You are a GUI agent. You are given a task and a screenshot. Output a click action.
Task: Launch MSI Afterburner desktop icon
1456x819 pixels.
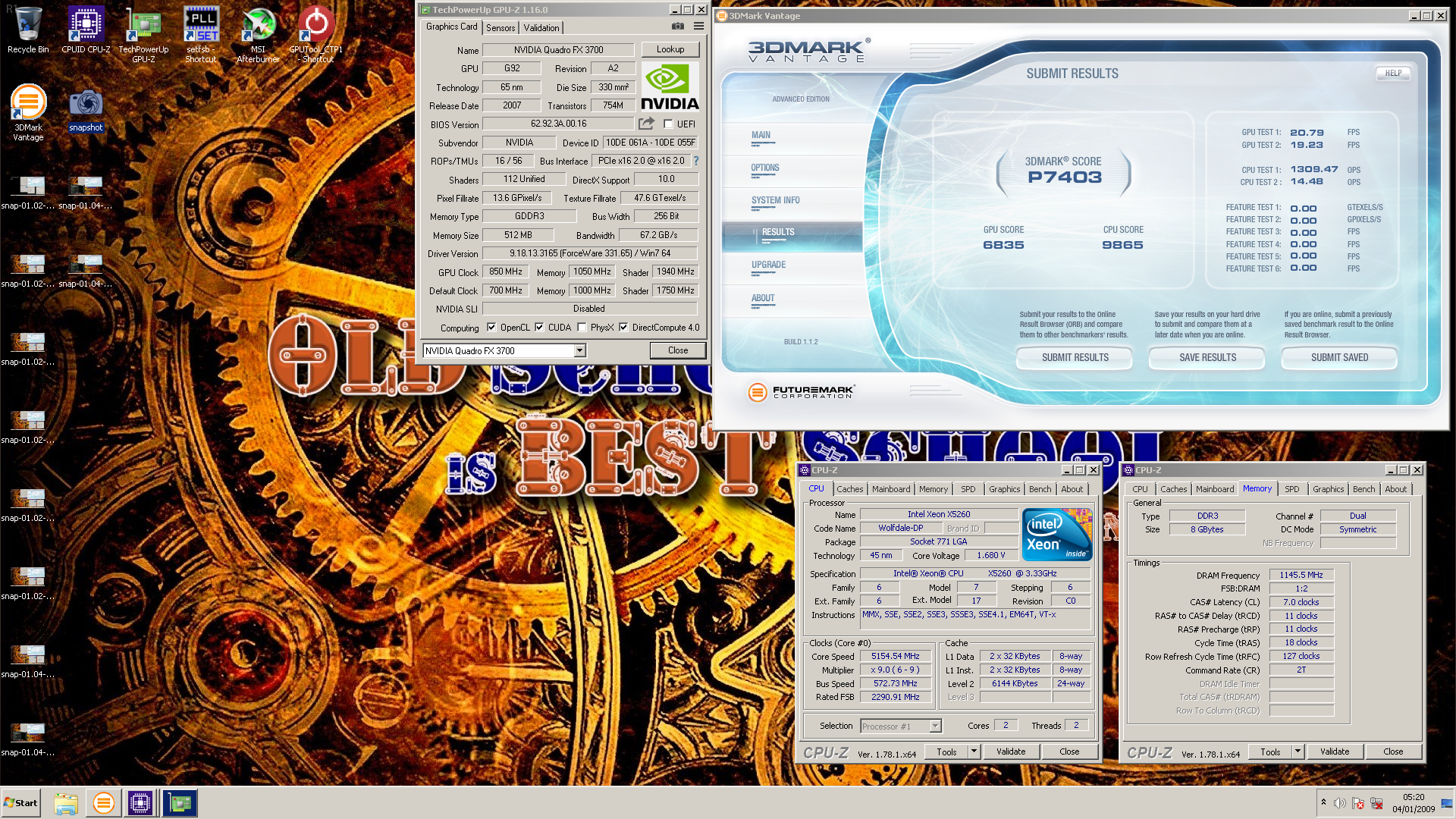258,36
